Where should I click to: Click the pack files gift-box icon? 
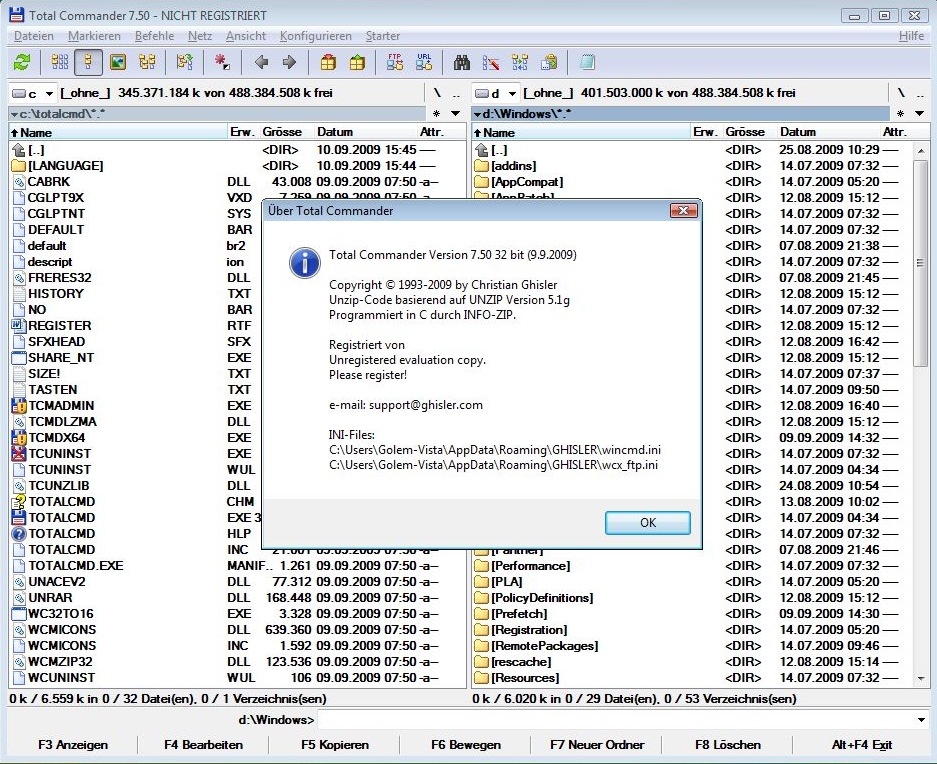pos(328,62)
